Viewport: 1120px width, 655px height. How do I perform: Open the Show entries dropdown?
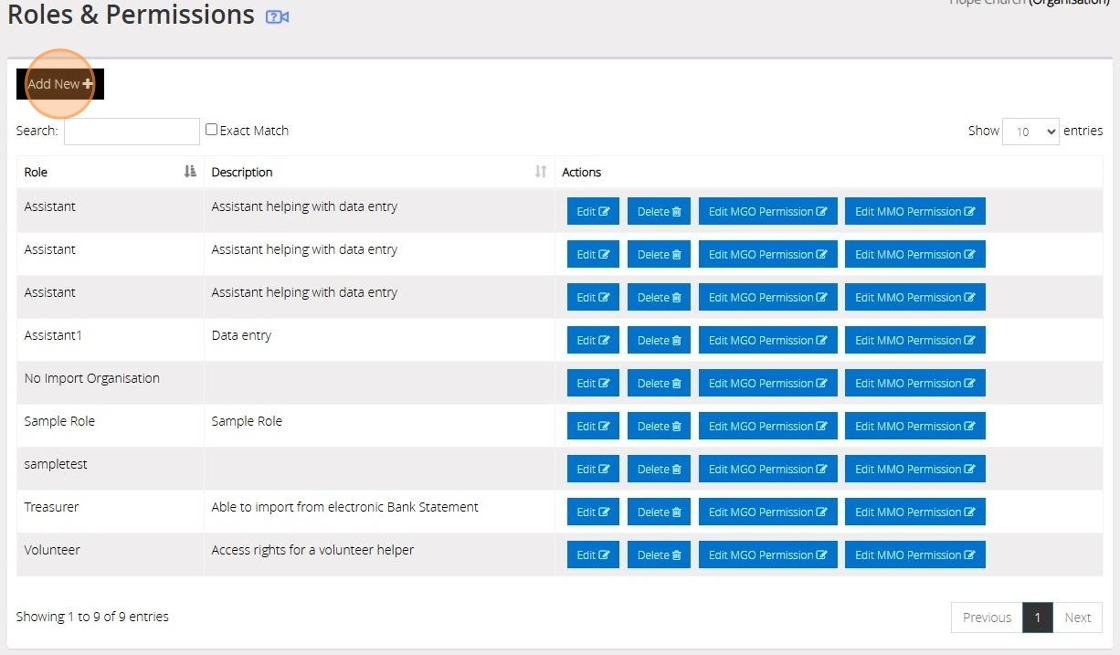[1030, 131]
